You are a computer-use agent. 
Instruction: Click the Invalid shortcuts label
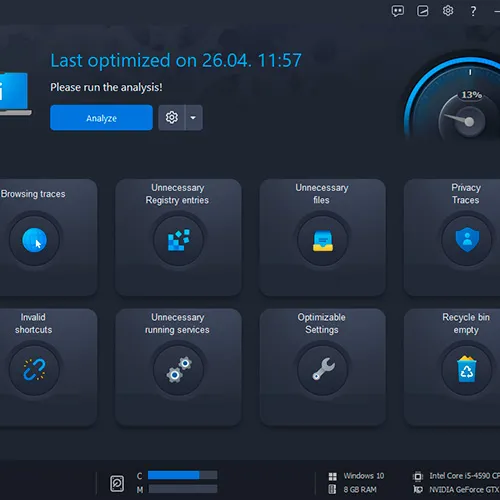coord(33,323)
